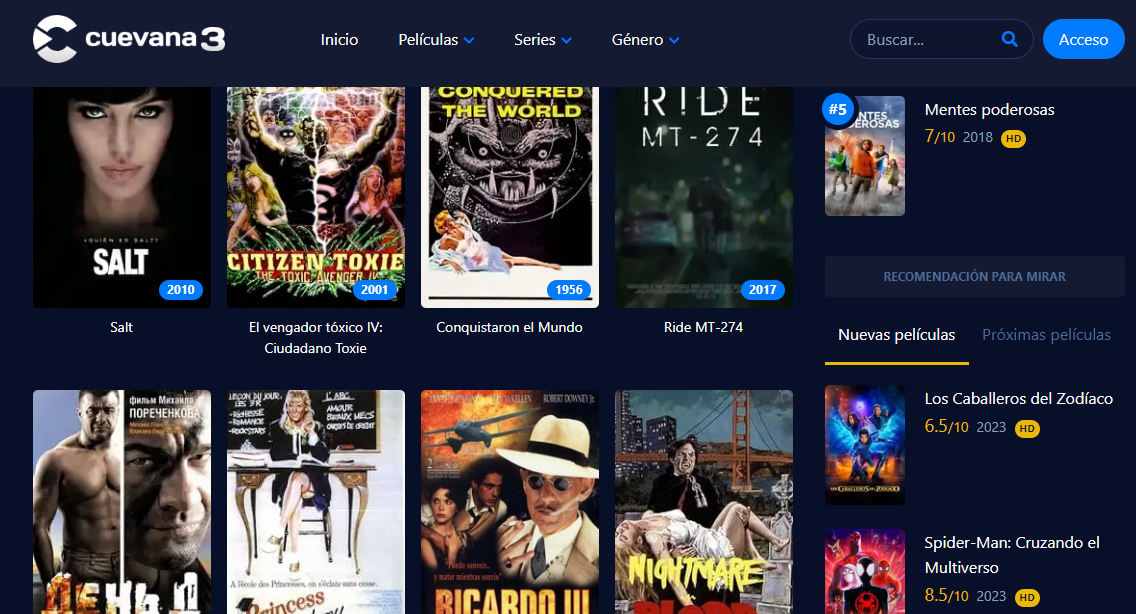Expand the Películas dropdown menu
This screenshot has height=614, width=1136.
click(436, 40)
